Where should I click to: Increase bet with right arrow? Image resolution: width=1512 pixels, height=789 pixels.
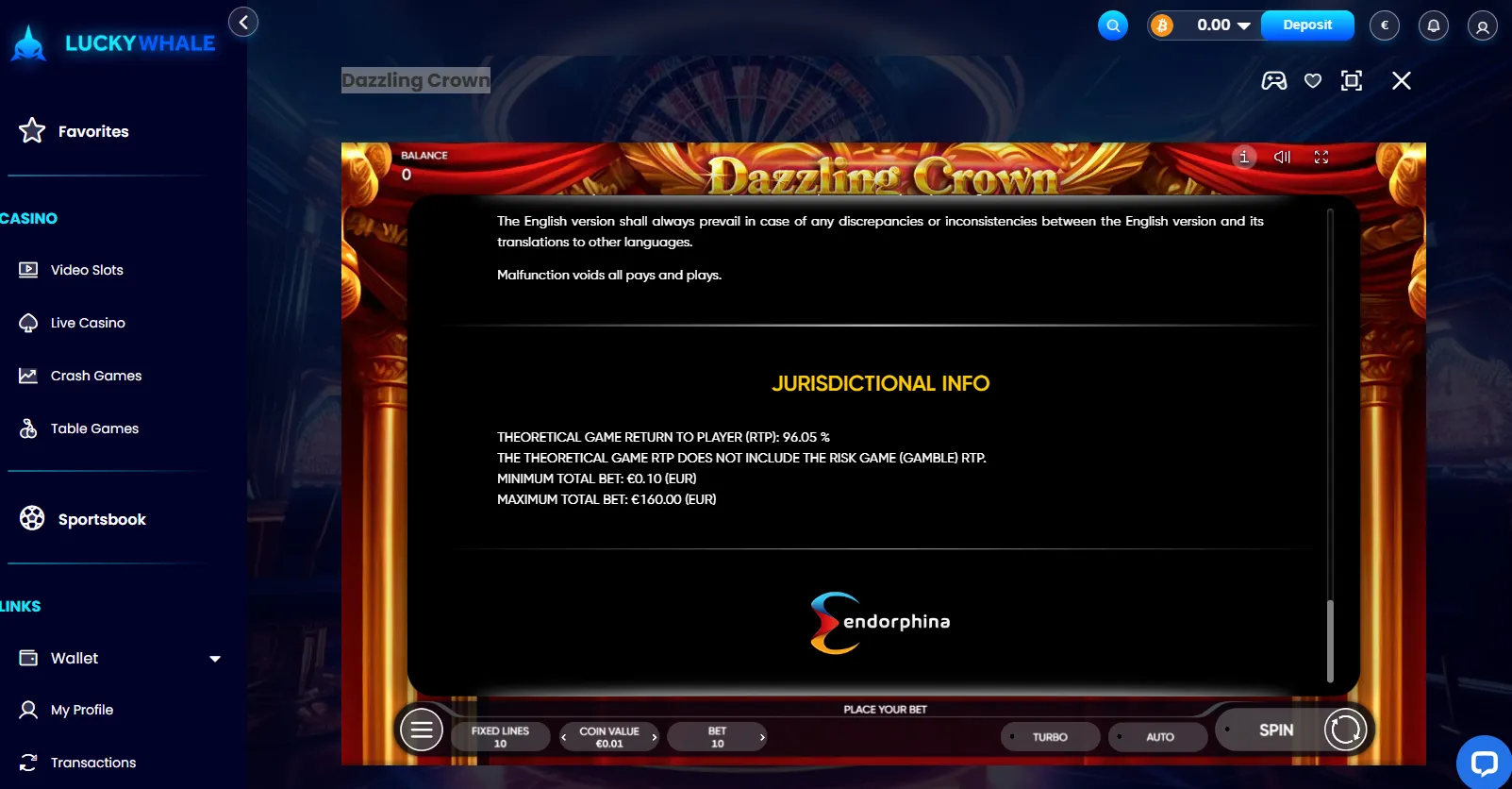tap(762, 737)
